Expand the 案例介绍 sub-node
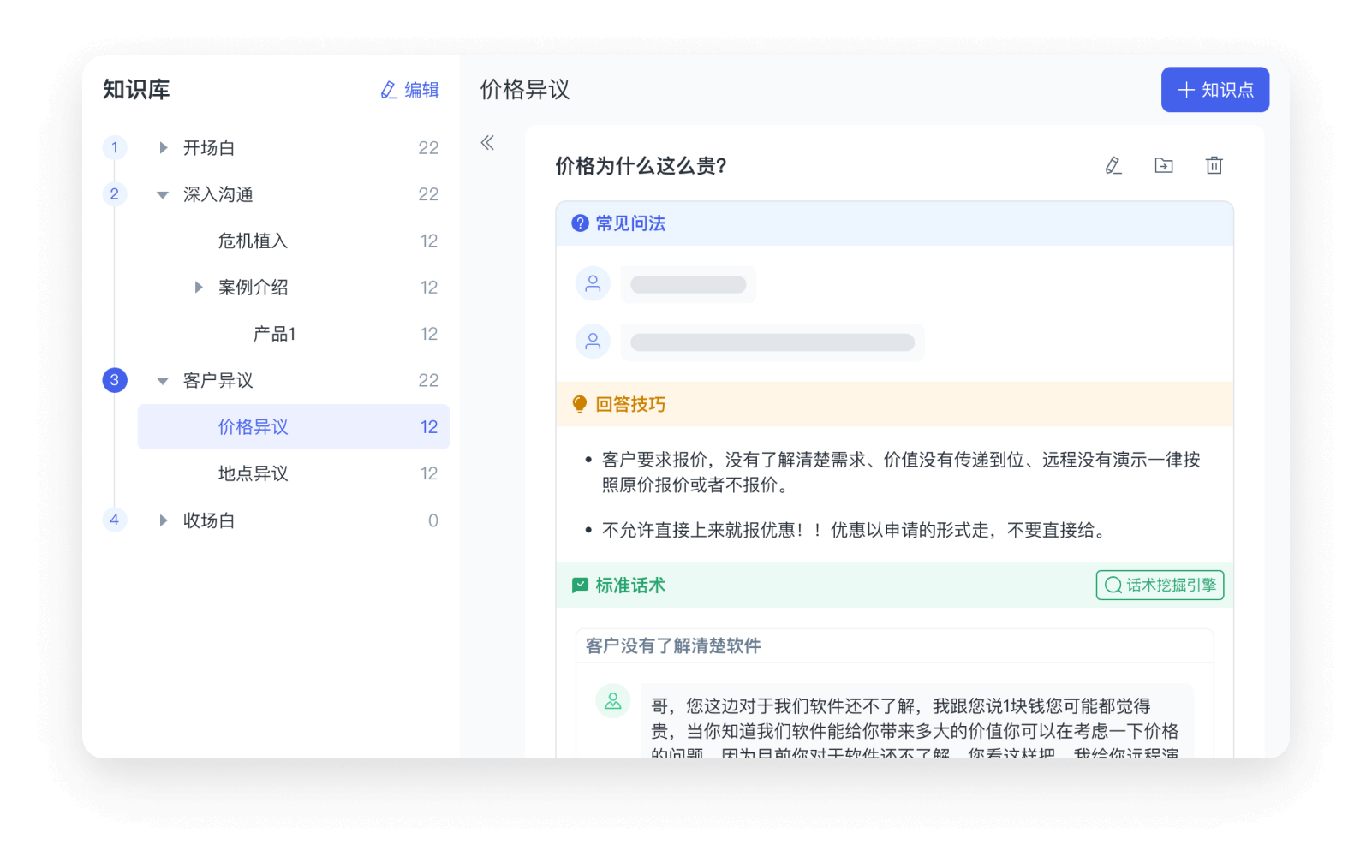This screenshot has width=1372, height=868. click(198, 288)
